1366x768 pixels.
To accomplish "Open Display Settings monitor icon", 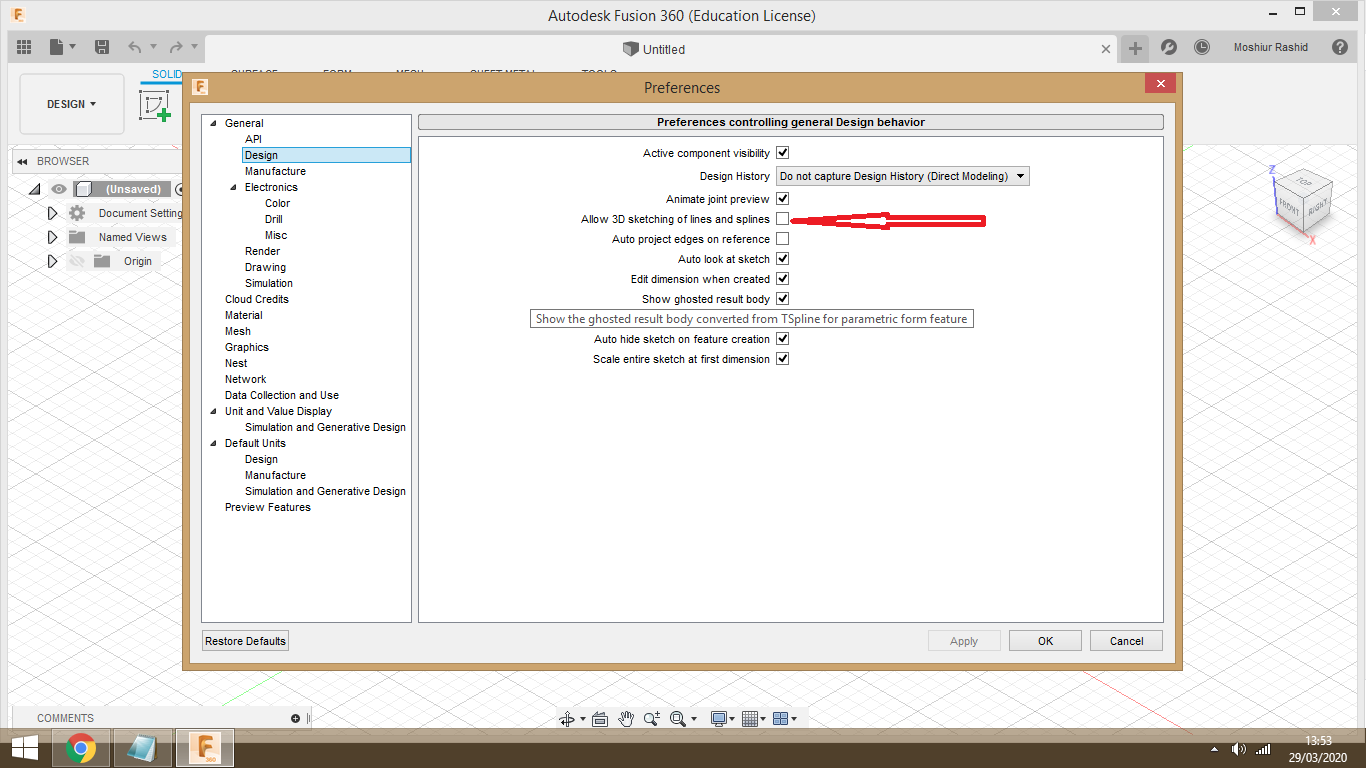I will (x=718, y=718).
